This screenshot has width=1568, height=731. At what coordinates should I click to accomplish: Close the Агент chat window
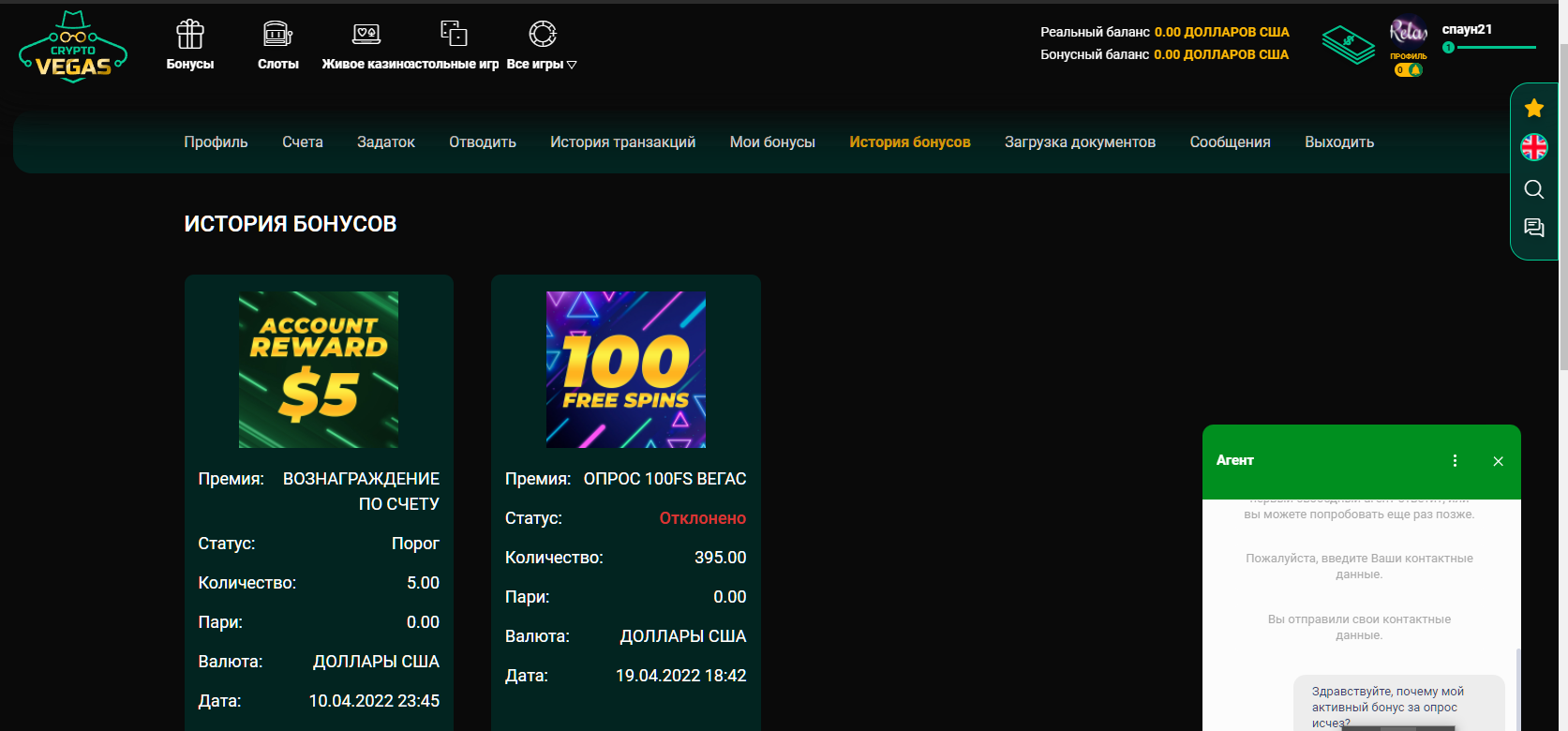[1498, 461]
